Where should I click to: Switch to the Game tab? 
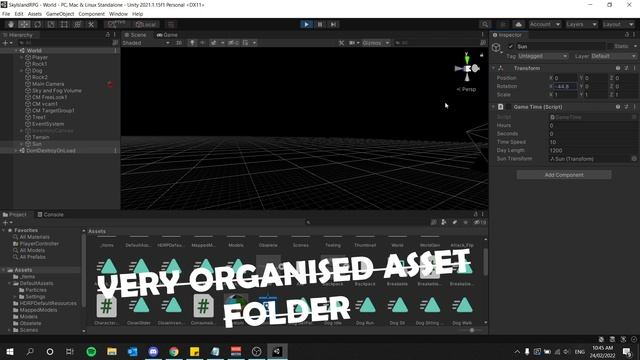point(167,35)
